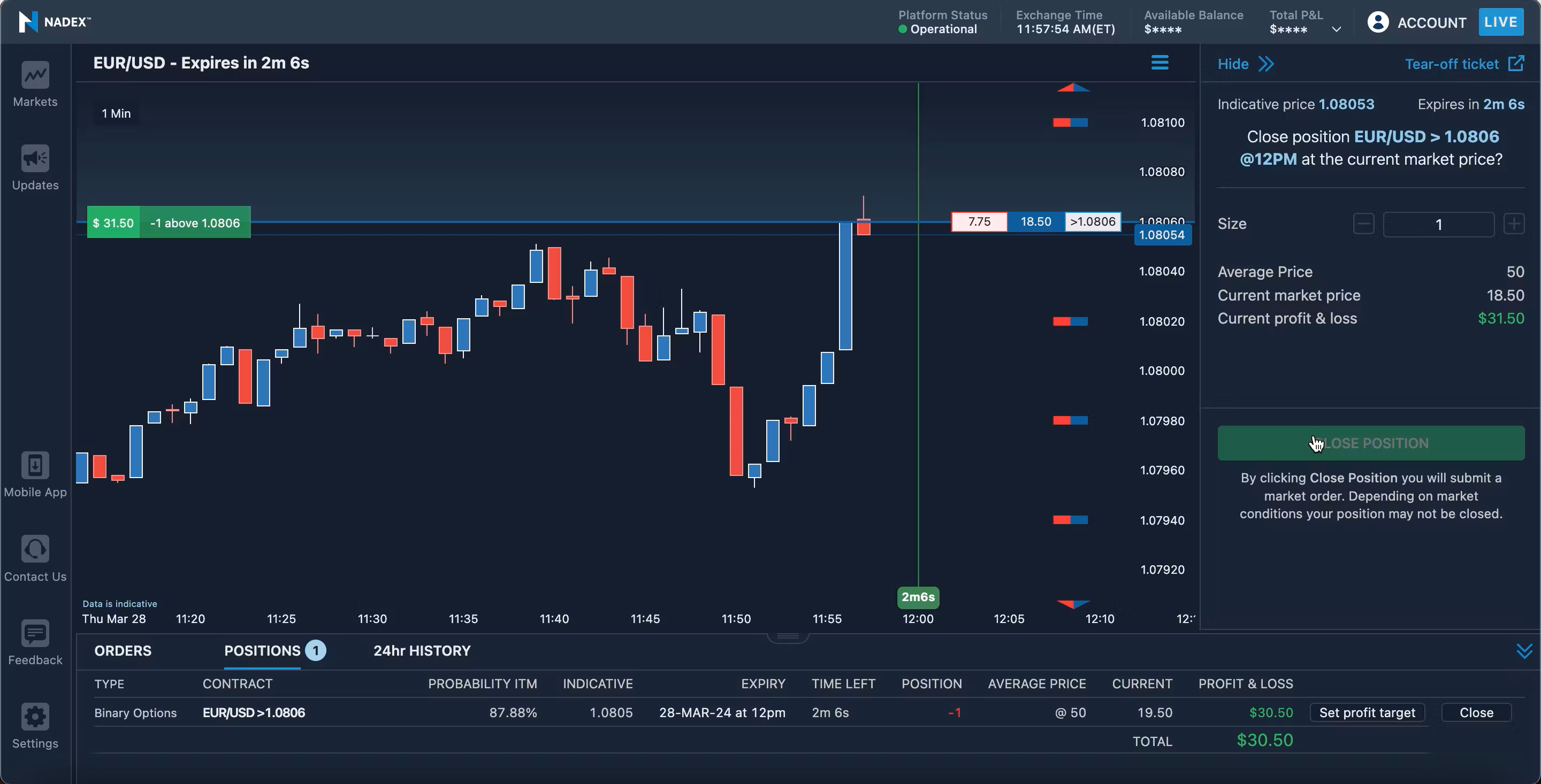Open Contact Us headset icon
The image size is (1541, 784).
[35, 549]
